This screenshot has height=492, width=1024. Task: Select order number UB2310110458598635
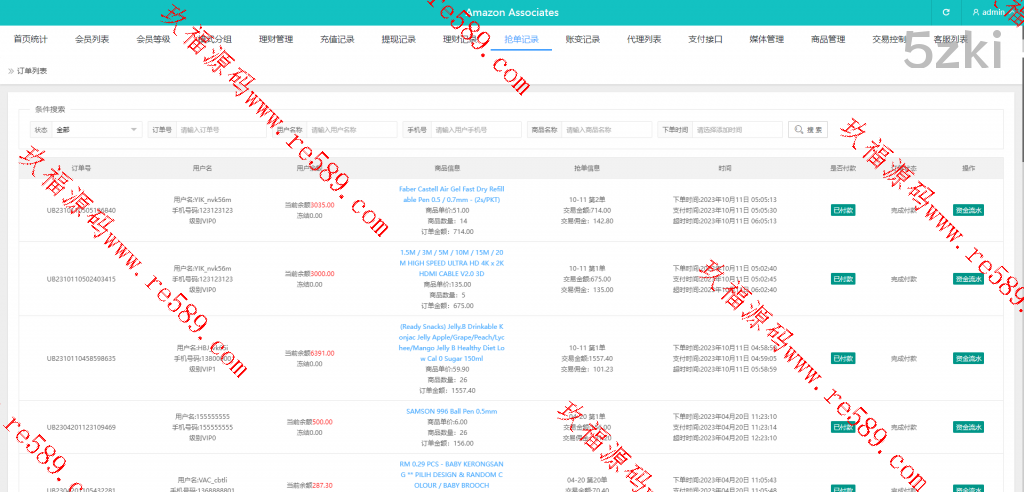(81, 359)
